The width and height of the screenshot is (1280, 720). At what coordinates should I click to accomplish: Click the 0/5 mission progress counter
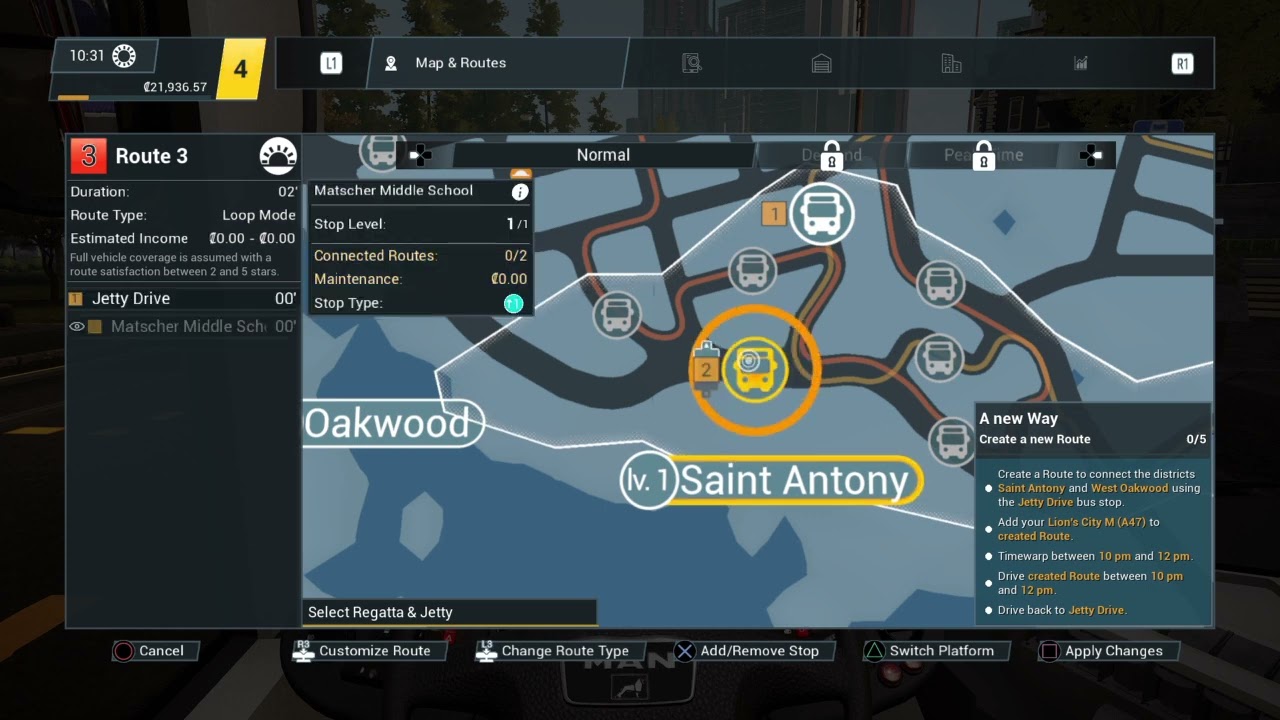click(x=1196, y=439)
